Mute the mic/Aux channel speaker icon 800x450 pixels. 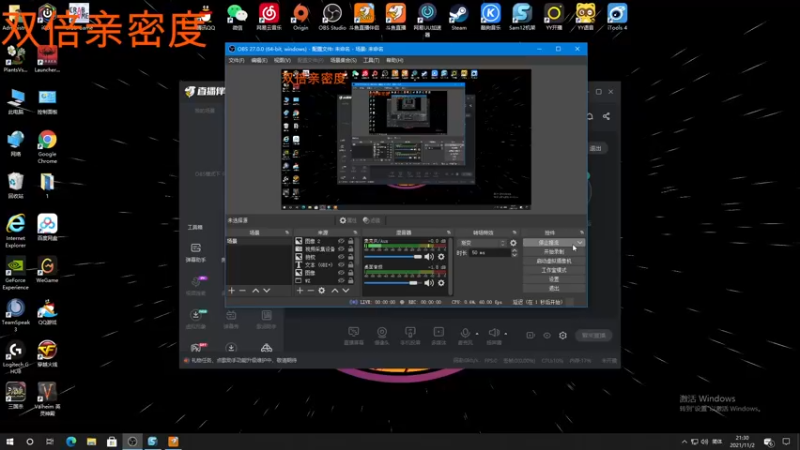point(429,257)
